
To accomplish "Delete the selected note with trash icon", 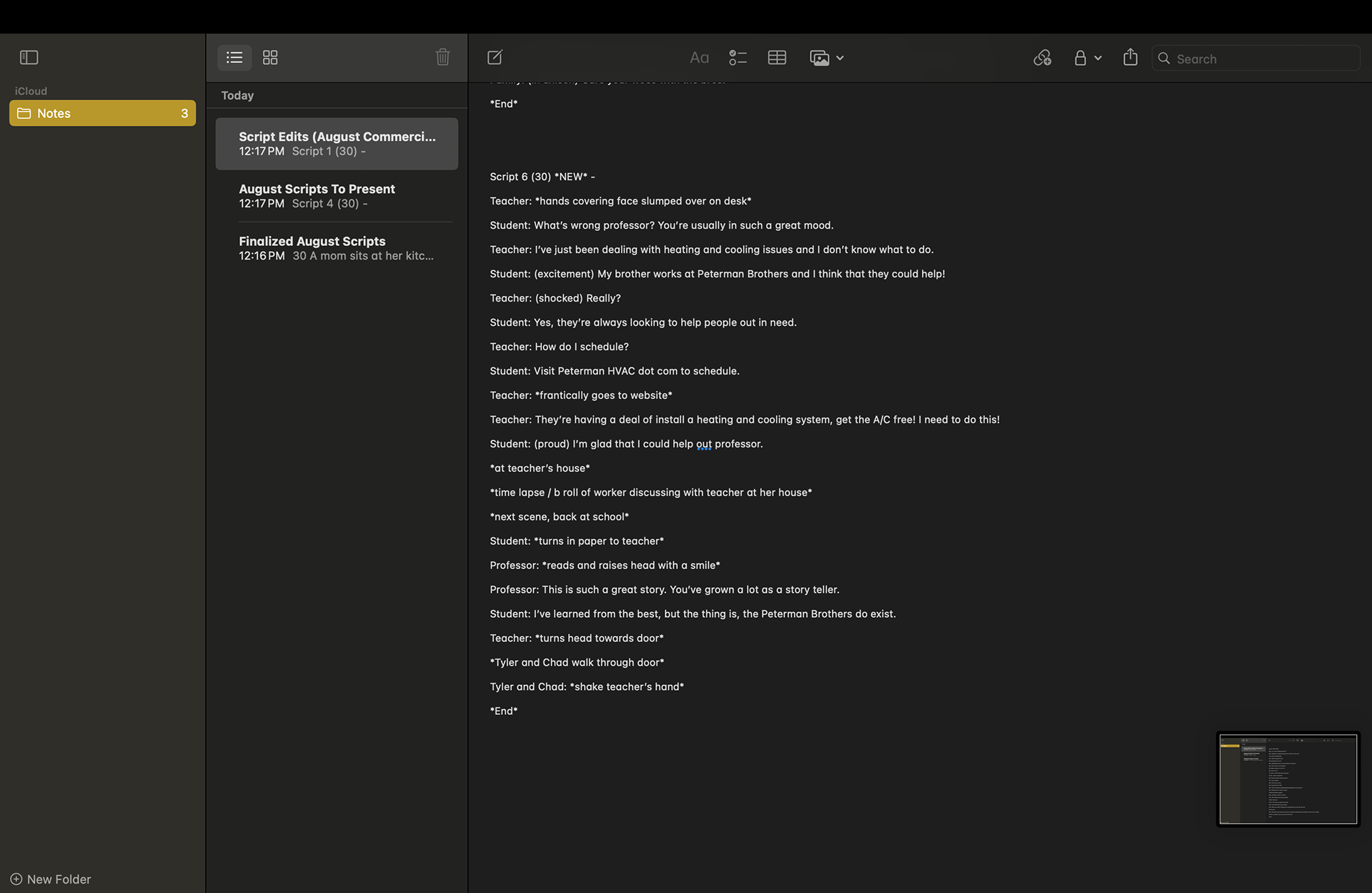I will tap(442, 57).
